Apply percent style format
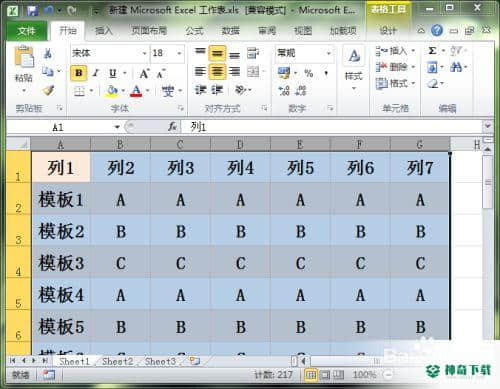Screen dimensions: 500x389 coord(309,73)
